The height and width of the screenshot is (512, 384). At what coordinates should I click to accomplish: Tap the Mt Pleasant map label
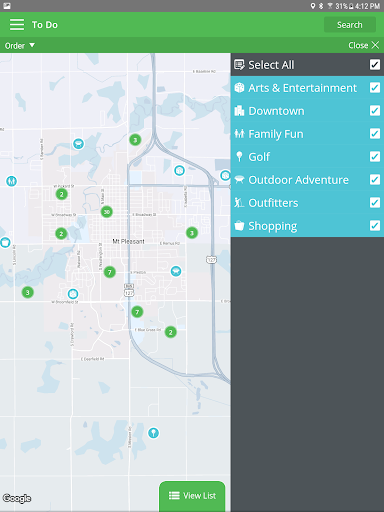click(x=128, y=241)
